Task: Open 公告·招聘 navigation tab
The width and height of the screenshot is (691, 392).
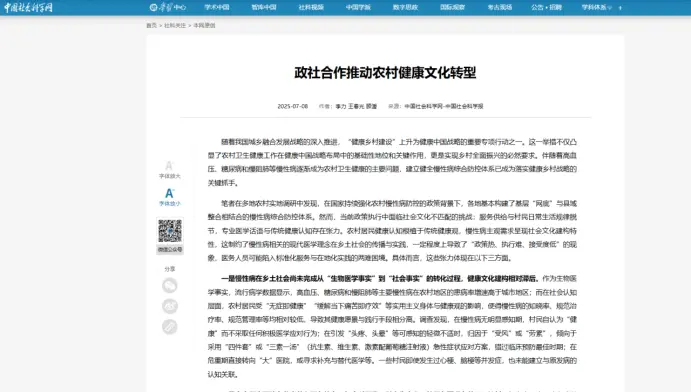Action: tap(546, 7)
